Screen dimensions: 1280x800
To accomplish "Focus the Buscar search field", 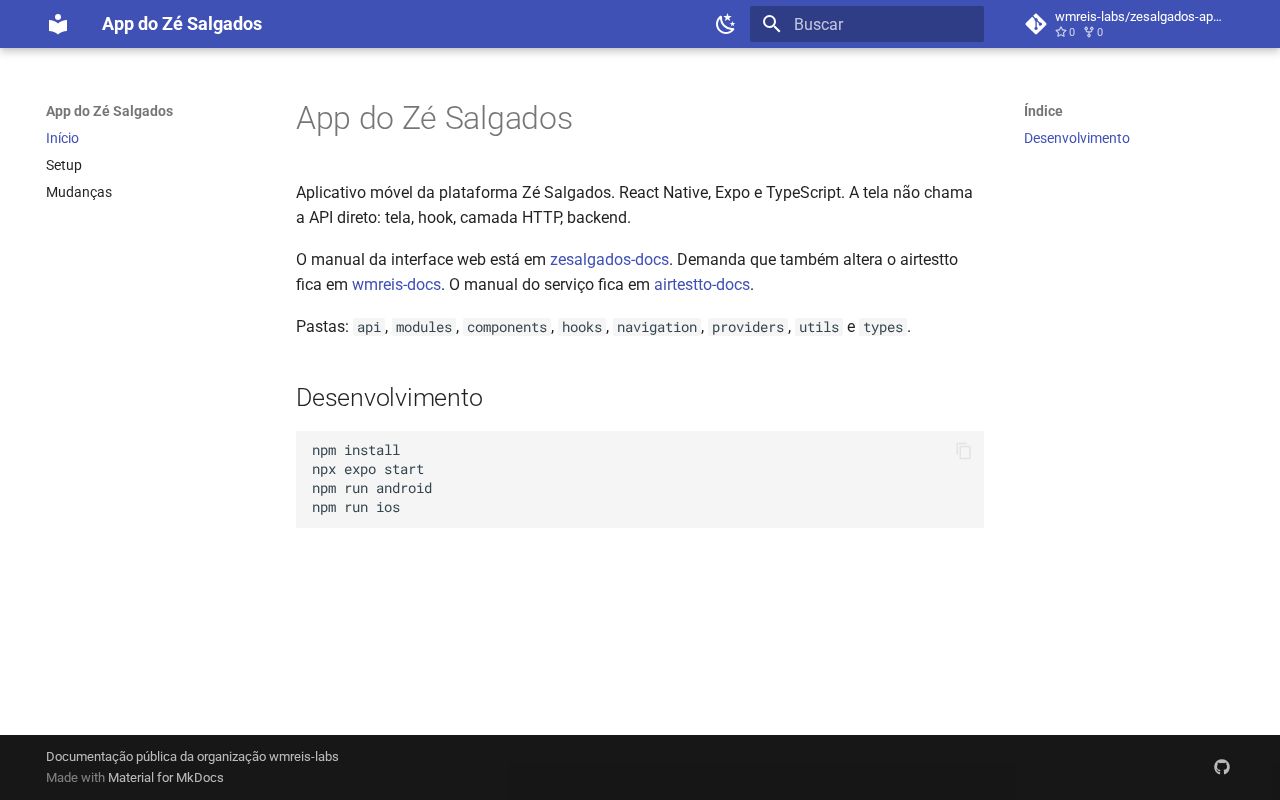I will pyautogui.click(x=867, y=24).
